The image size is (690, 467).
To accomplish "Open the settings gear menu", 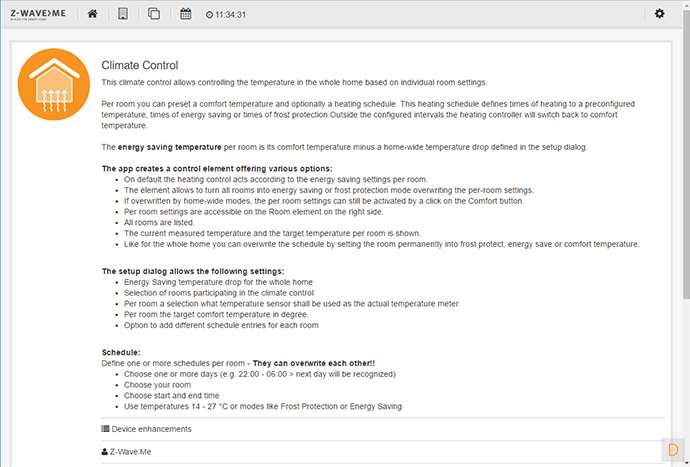I will pyautogui.click(x=659, y=14).
